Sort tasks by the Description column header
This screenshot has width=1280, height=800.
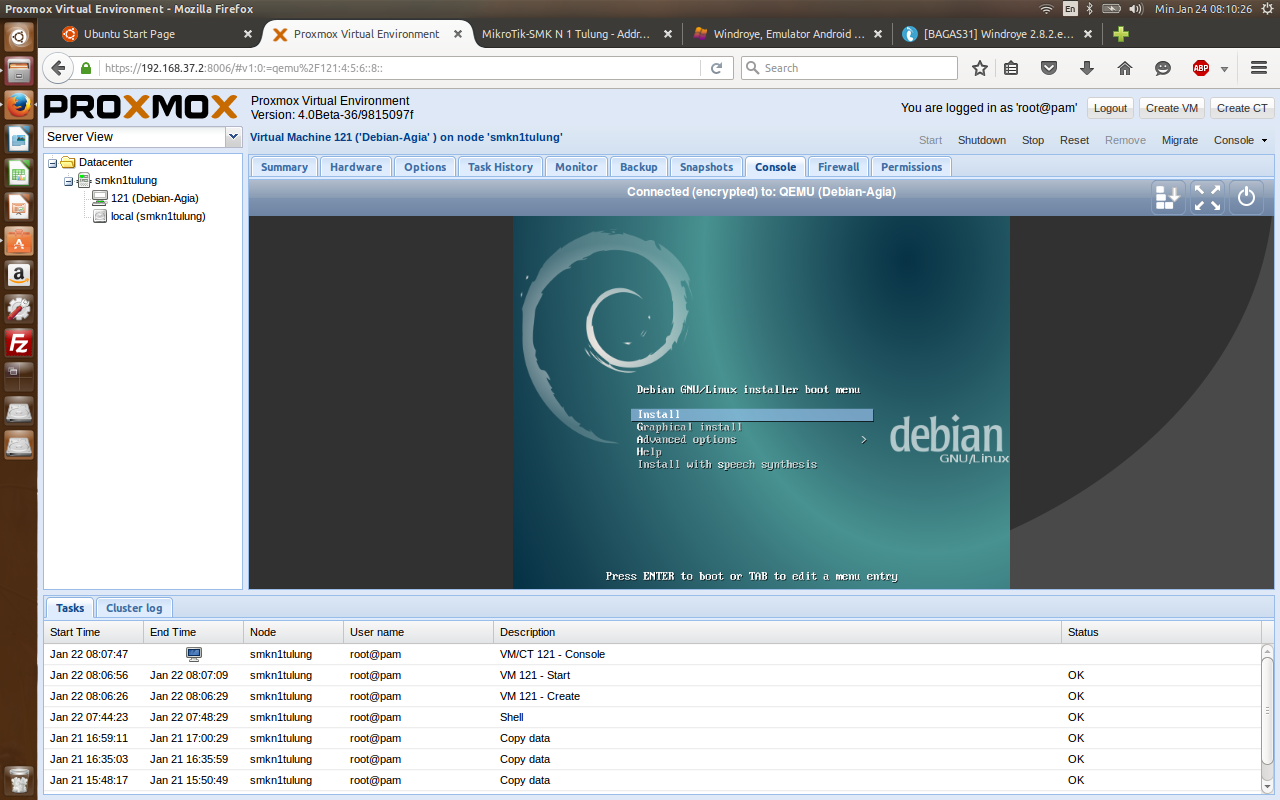point(777,632)
